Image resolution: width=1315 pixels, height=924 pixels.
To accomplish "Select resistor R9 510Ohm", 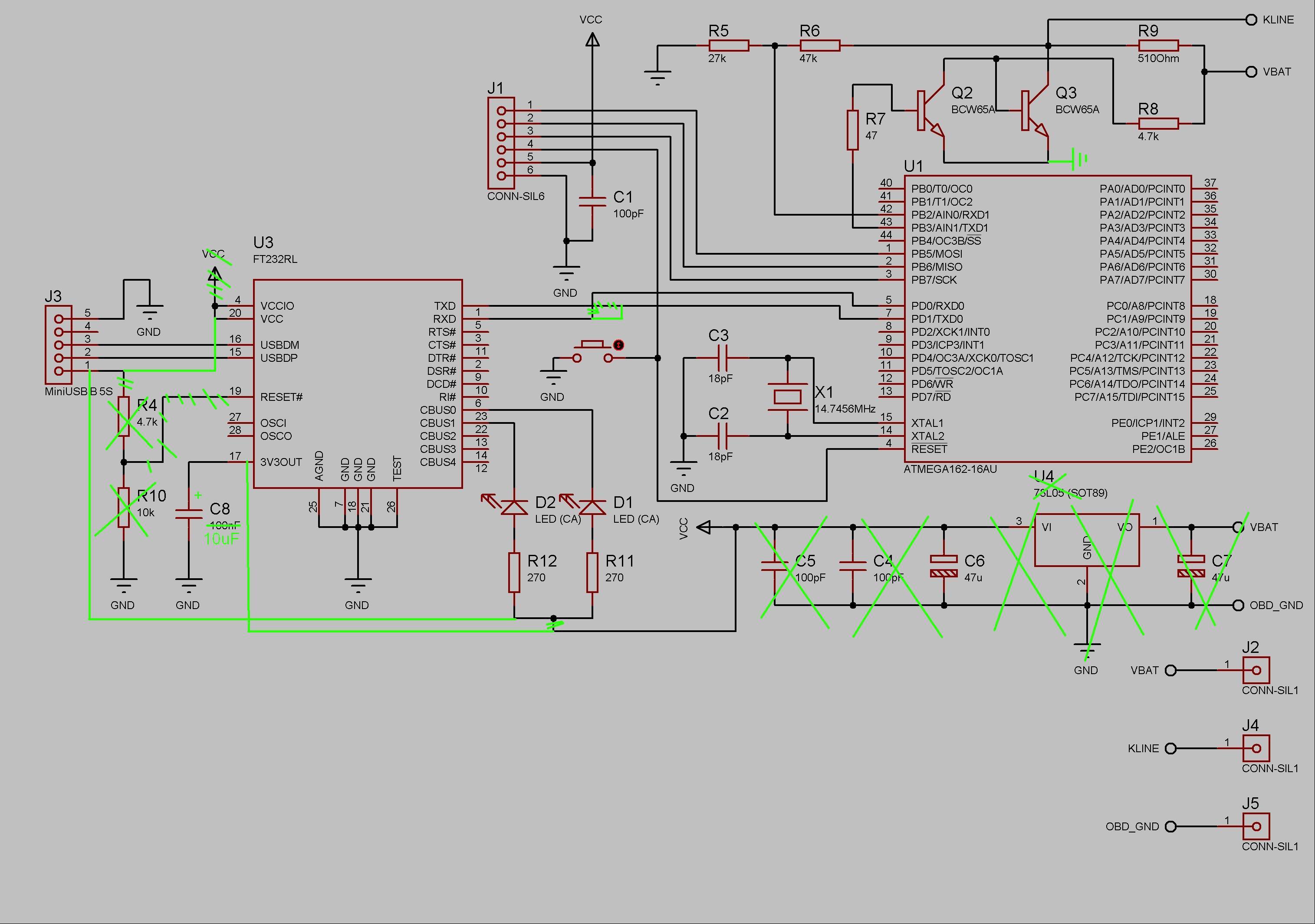I will pyautogui.click(x=1158, y=46).
